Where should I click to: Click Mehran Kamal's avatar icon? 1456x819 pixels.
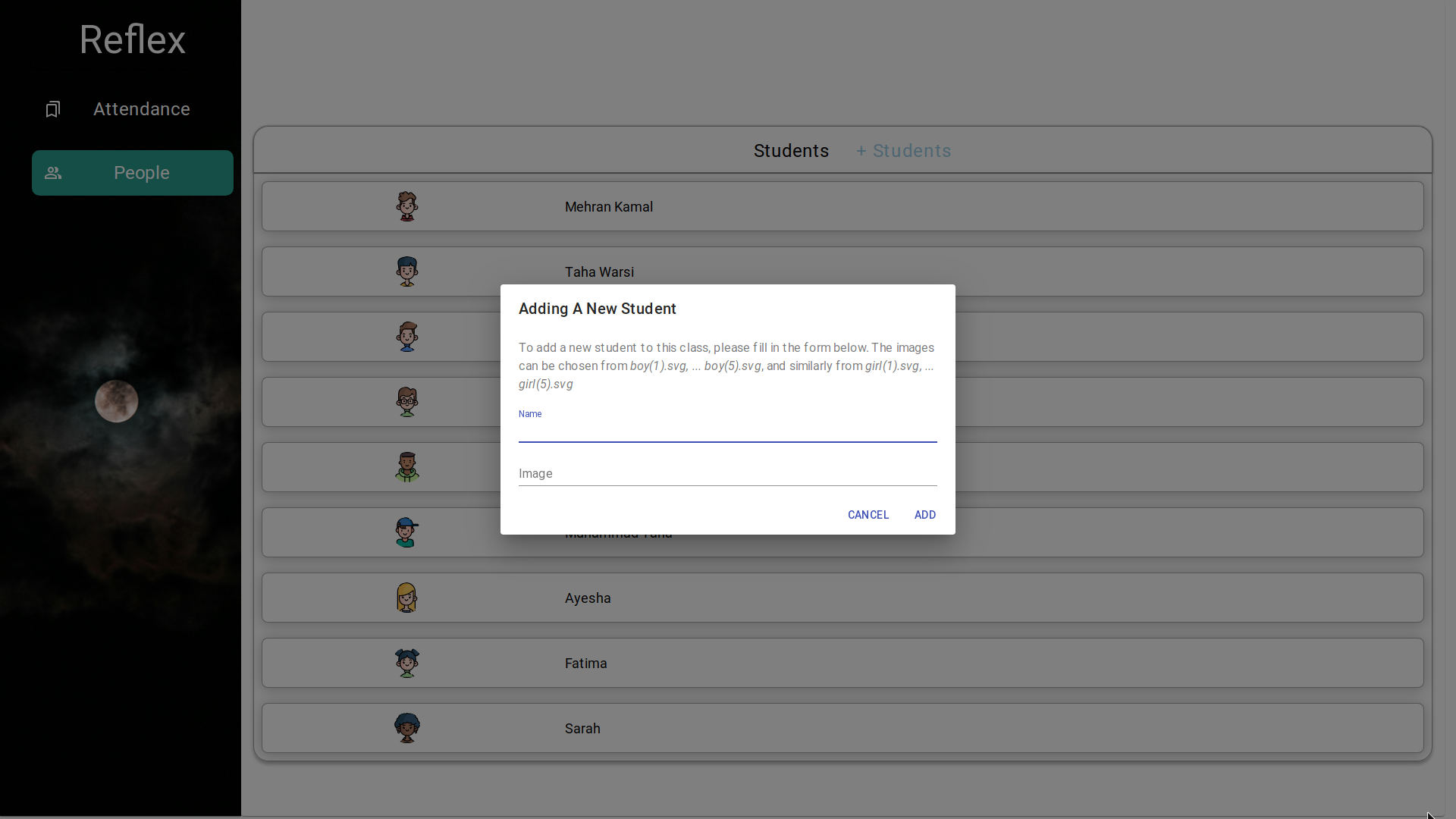click(x=407, y=206)
